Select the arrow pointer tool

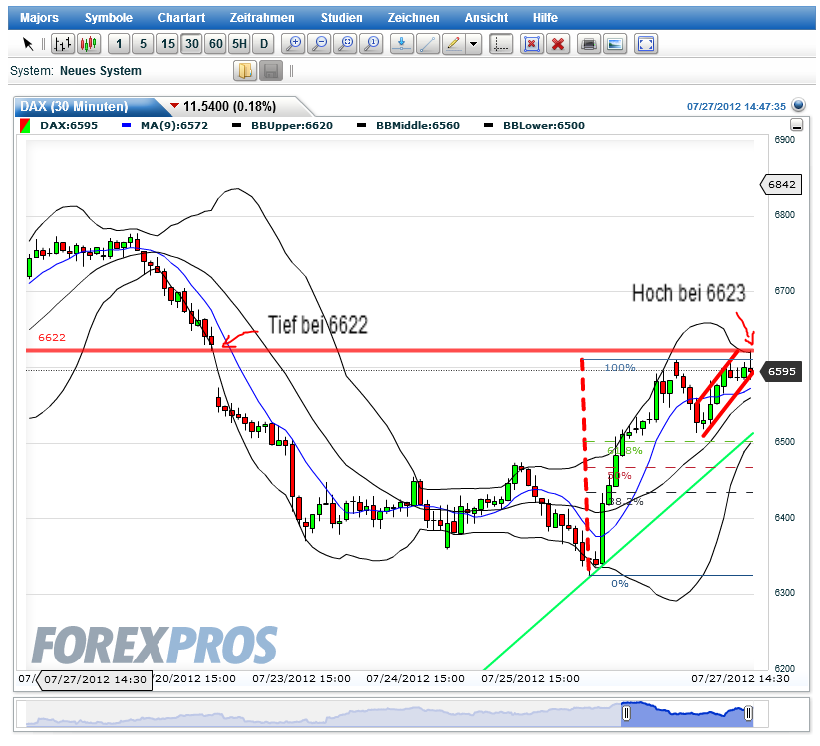click(x=28, y=44)
